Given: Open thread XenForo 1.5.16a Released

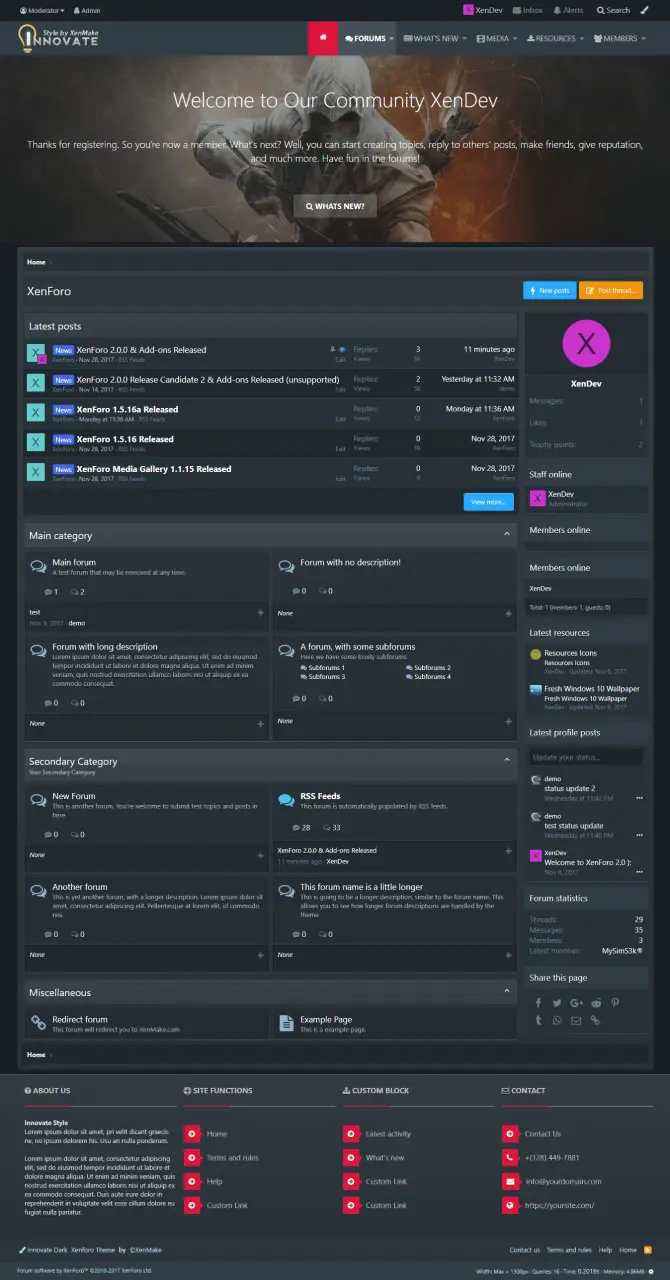Looking at the screenshot, I should point(127,409).
